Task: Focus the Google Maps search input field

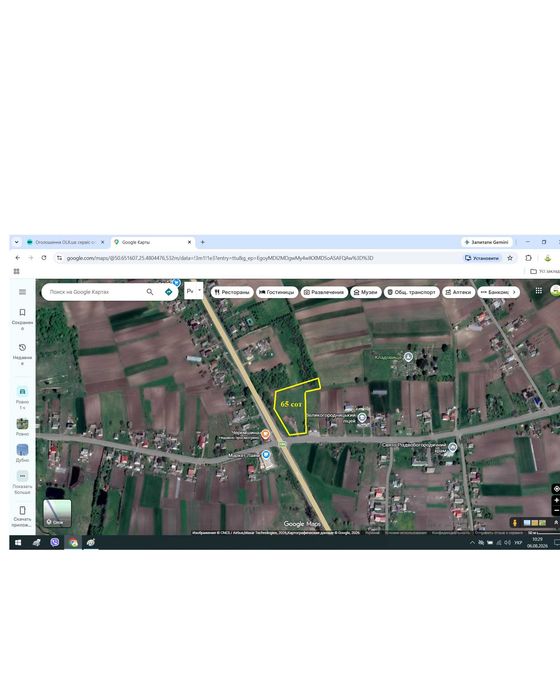Action: click(96, 292)
